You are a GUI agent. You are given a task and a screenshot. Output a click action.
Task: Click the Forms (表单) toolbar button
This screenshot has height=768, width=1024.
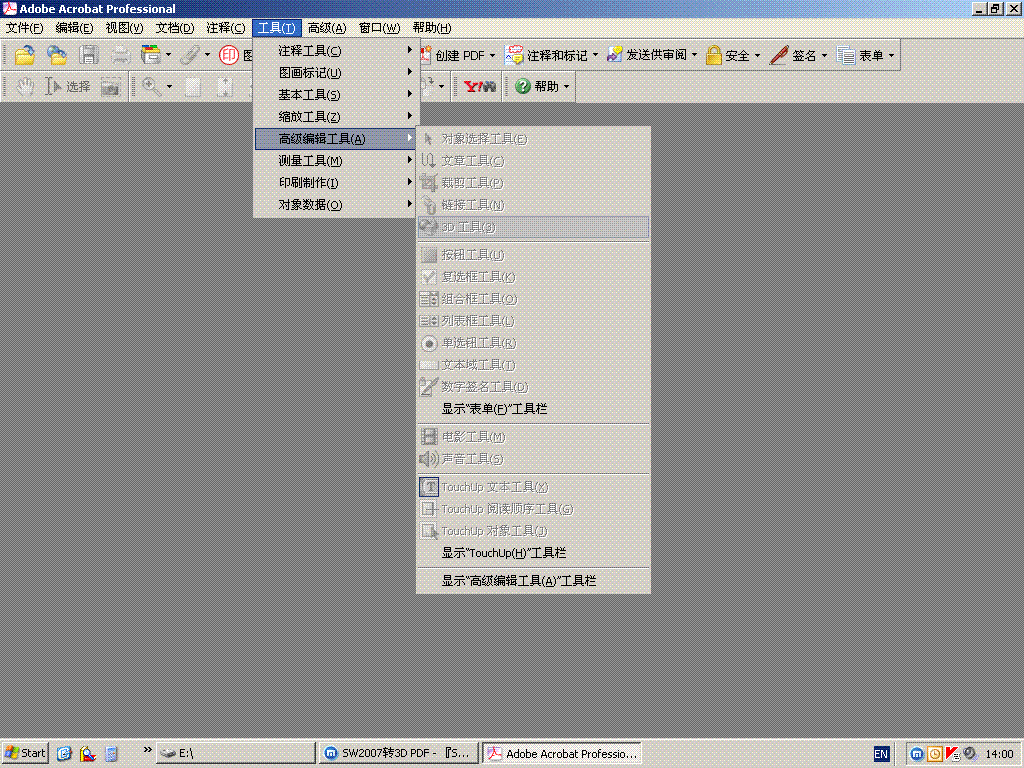[x=860, y=56]
